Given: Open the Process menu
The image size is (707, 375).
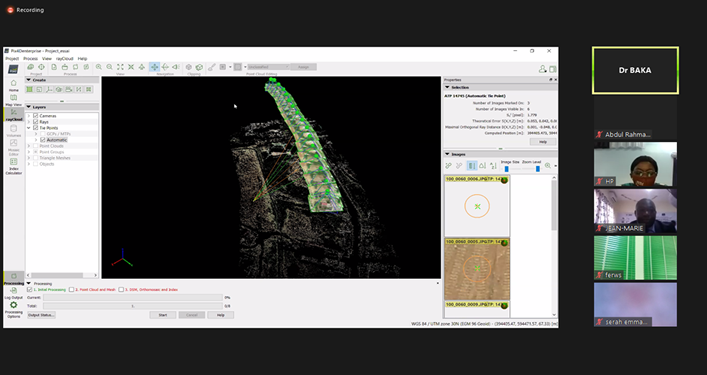Looking at the screenshot, I should point(31,59).
